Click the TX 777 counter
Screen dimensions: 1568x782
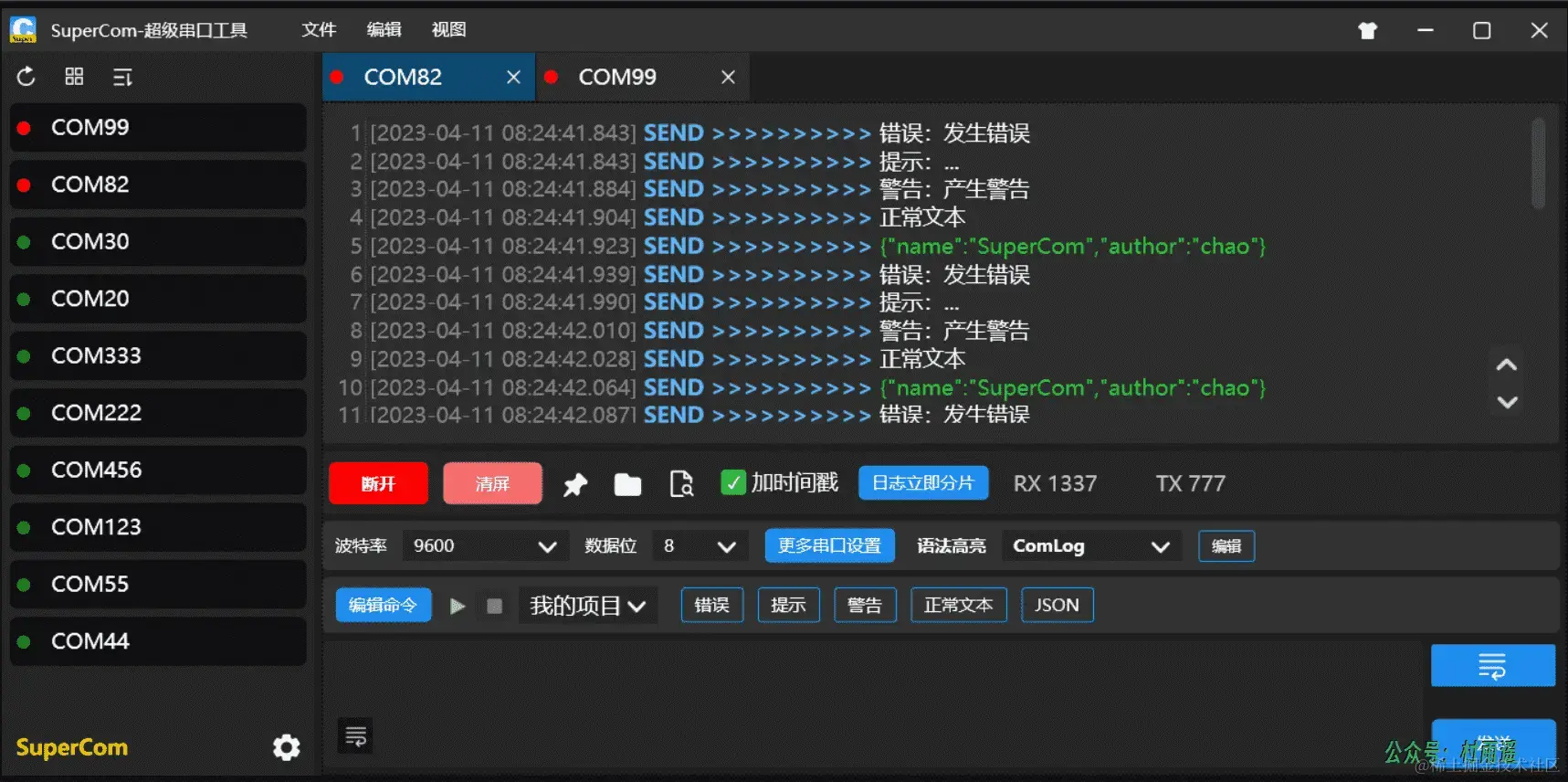pos(1190,483)
